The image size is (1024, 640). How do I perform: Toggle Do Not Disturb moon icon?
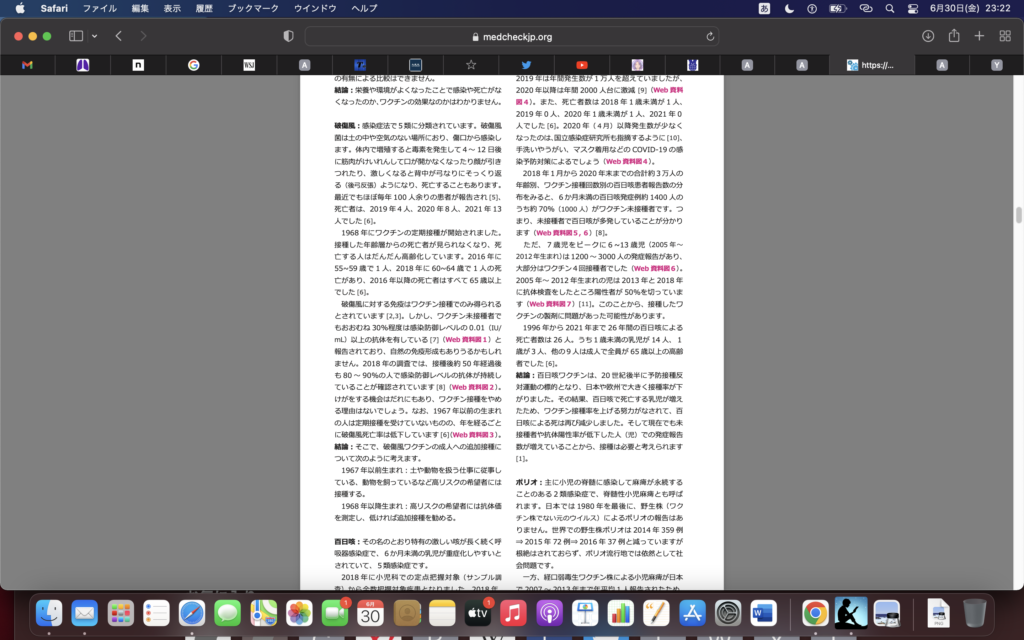click(790, 8)
